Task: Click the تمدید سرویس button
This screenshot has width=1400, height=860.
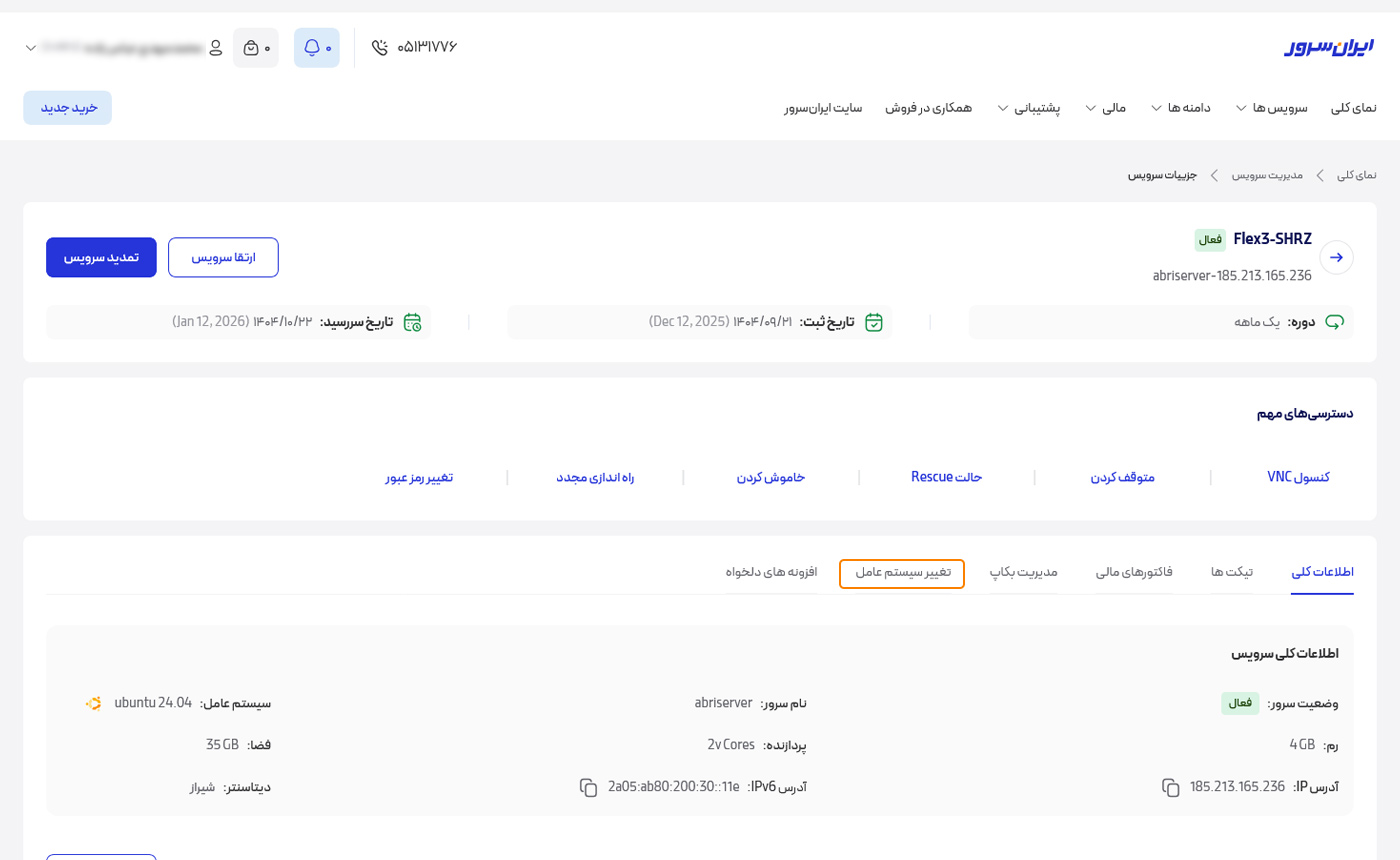Action: click(x=101, y=257)
